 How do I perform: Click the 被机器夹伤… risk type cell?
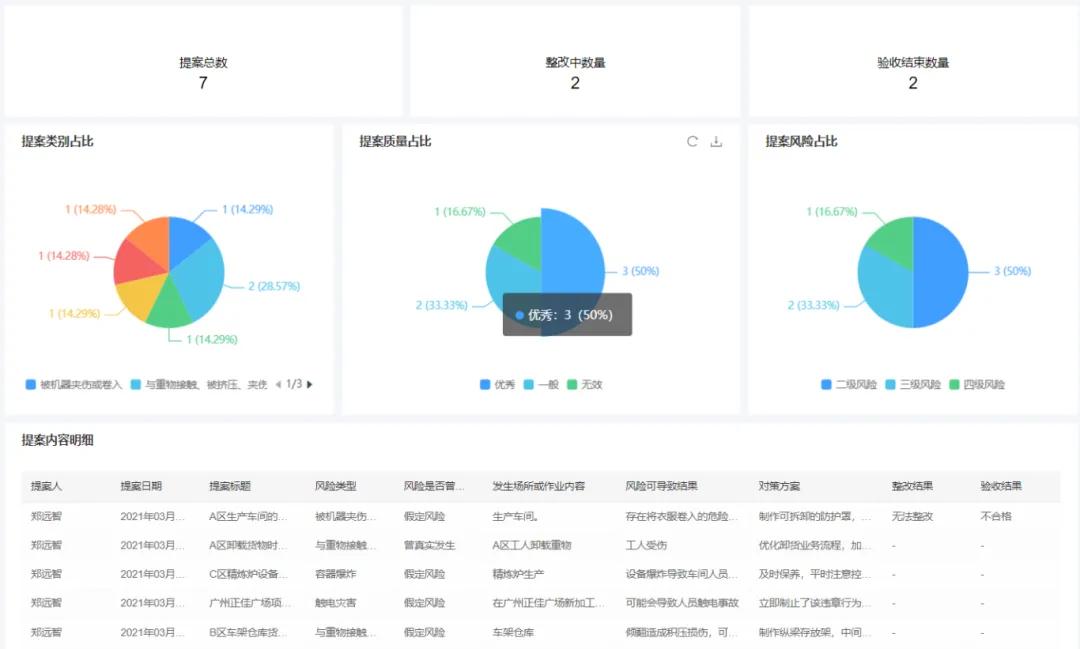pos(345,516)
